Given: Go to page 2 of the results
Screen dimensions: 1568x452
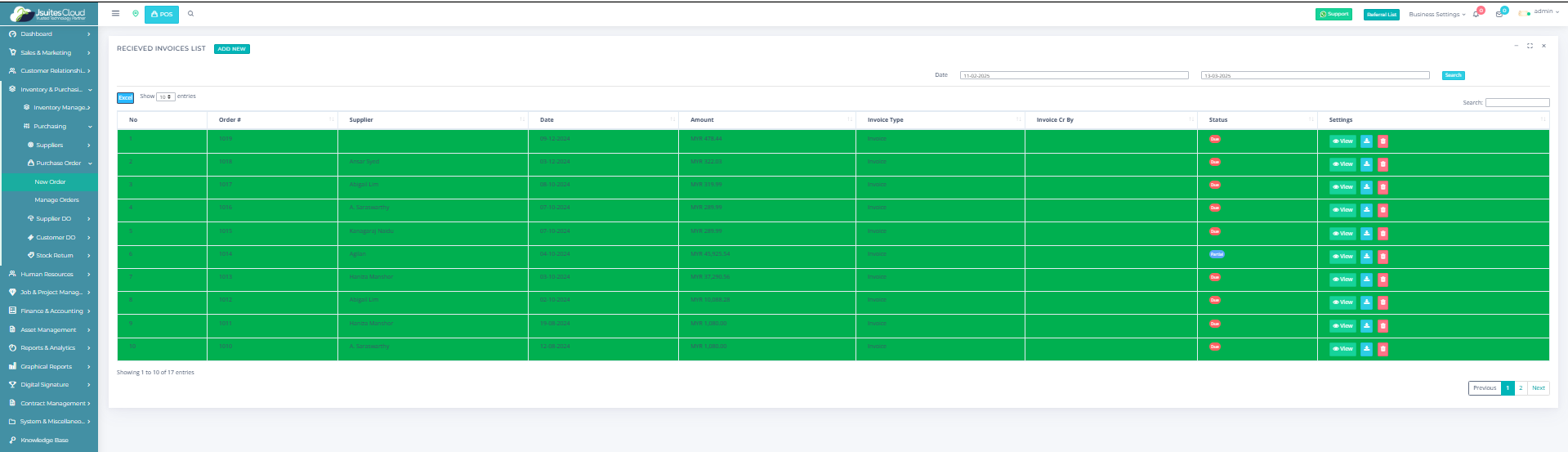Looking at the screenshot, I should [x=1521, y=388].
